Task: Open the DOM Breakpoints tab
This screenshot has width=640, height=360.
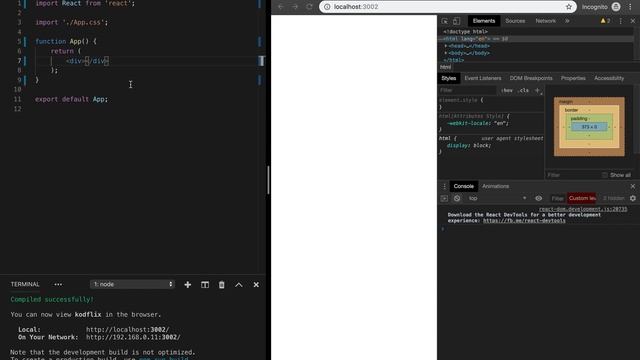Action: click(531, 78)
